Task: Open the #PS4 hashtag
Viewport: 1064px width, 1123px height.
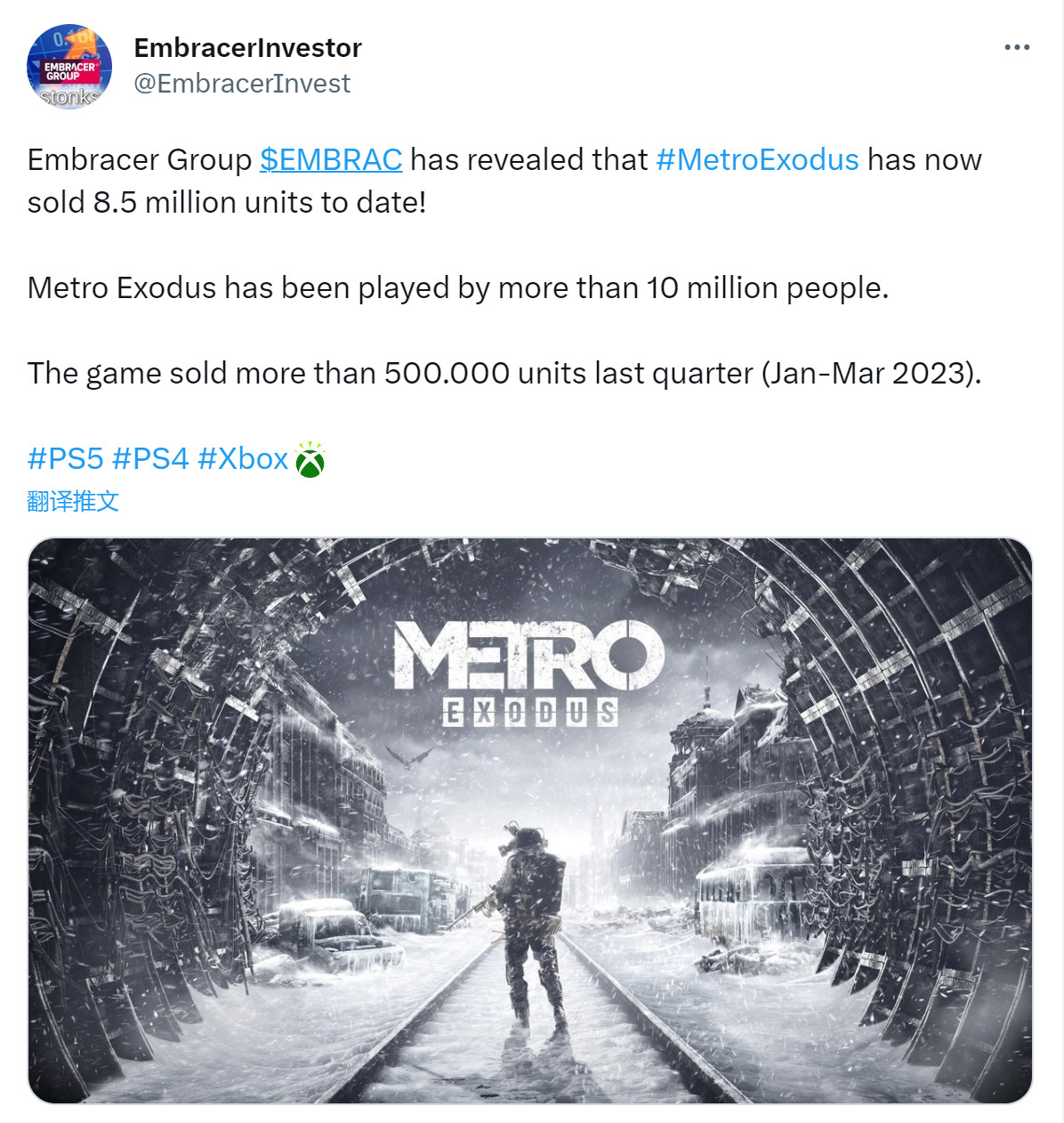Action: 150,459
